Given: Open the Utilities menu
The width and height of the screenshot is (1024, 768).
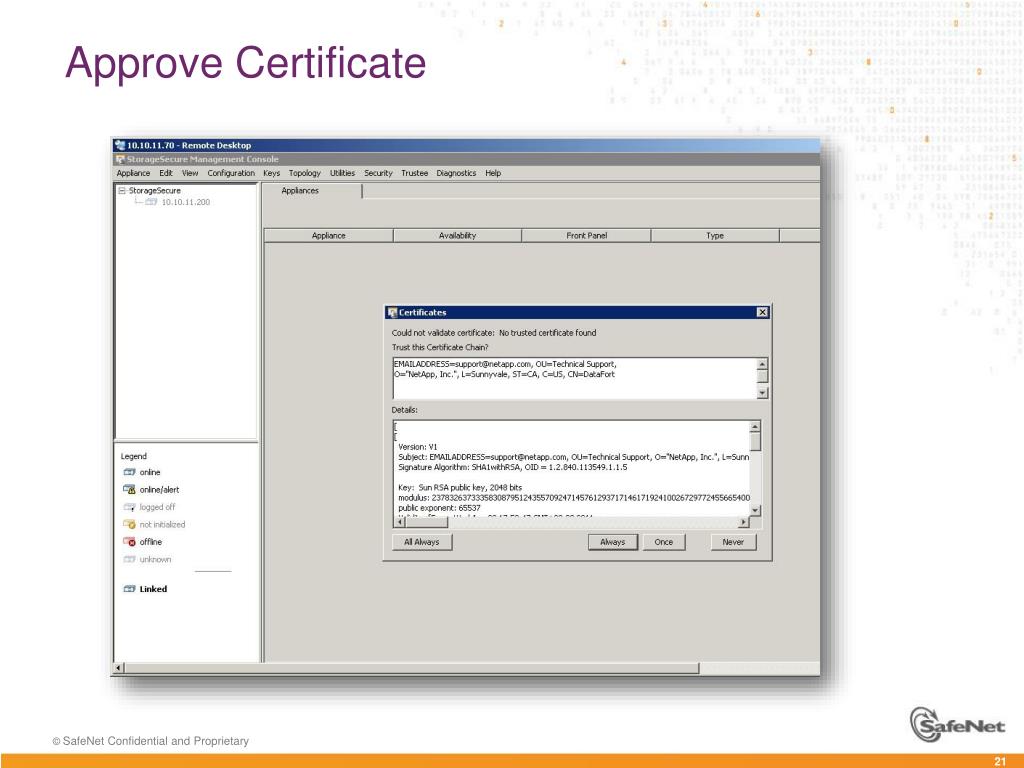Looking at the screenshot, I should coord(342,173).
